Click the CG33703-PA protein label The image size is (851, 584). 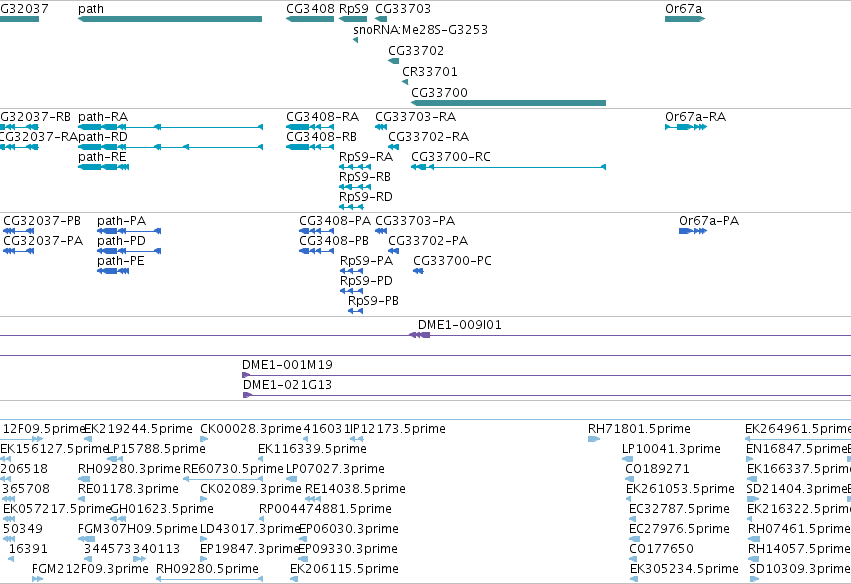415,221
